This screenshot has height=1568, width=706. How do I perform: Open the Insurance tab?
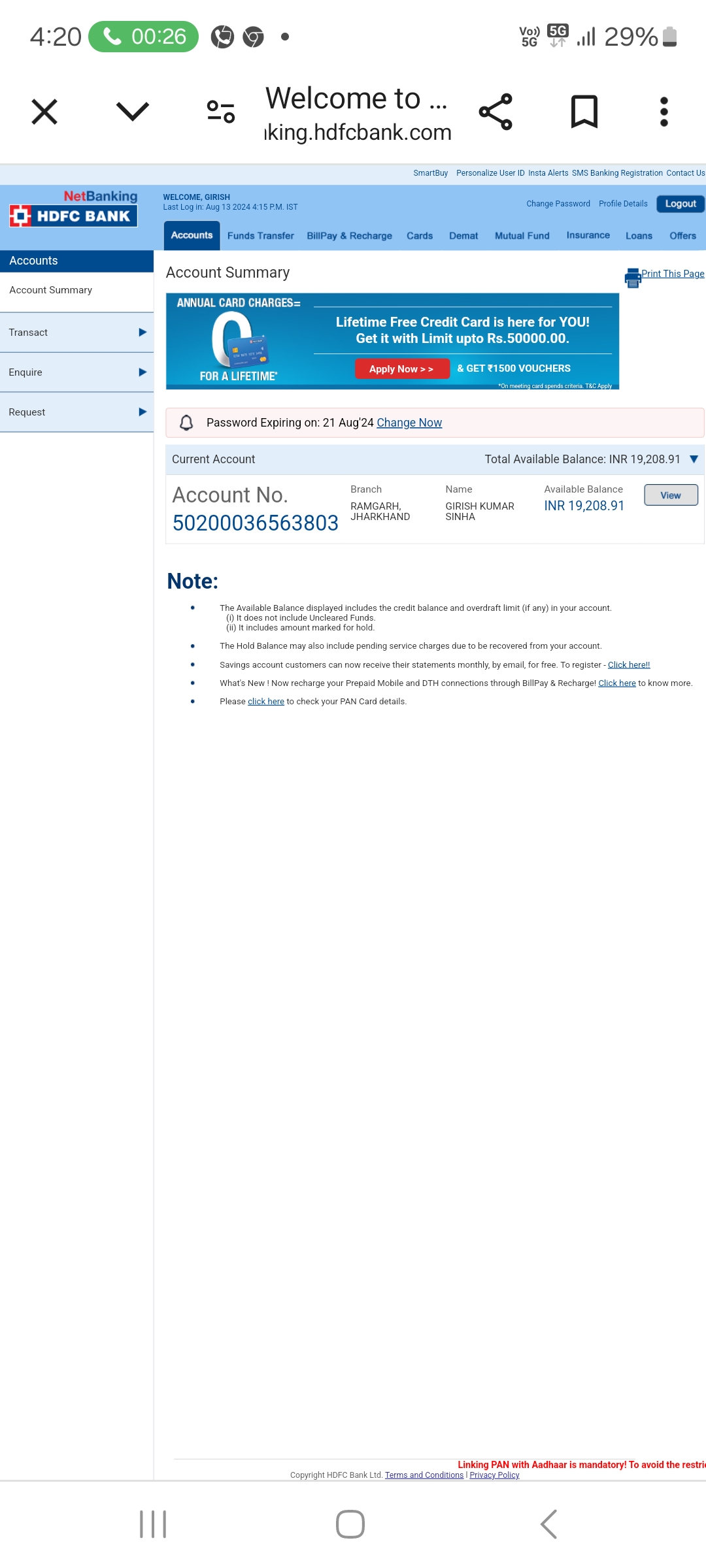588,235
